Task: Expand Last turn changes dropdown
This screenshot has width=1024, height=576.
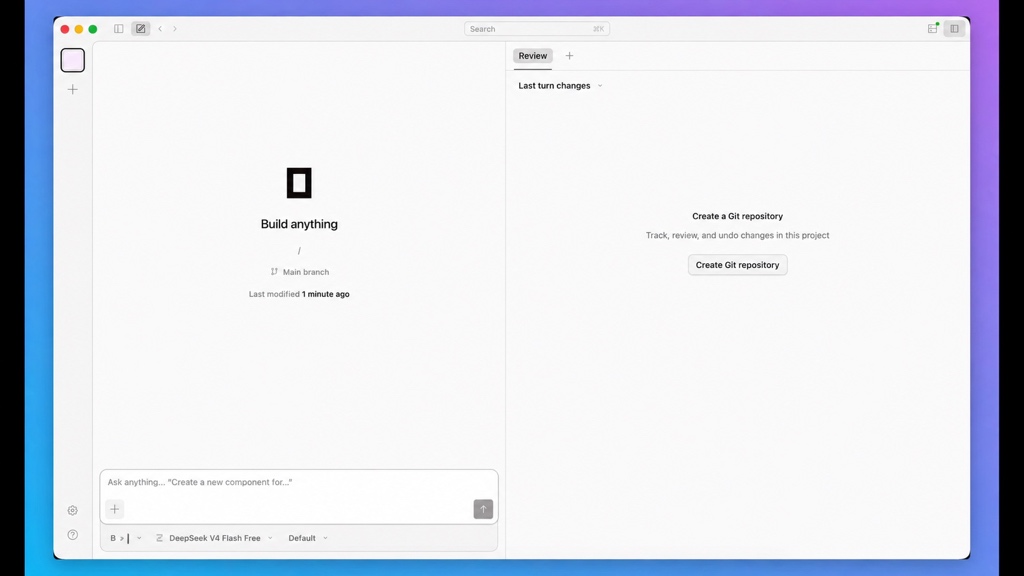Action: (x=560, y=86)
